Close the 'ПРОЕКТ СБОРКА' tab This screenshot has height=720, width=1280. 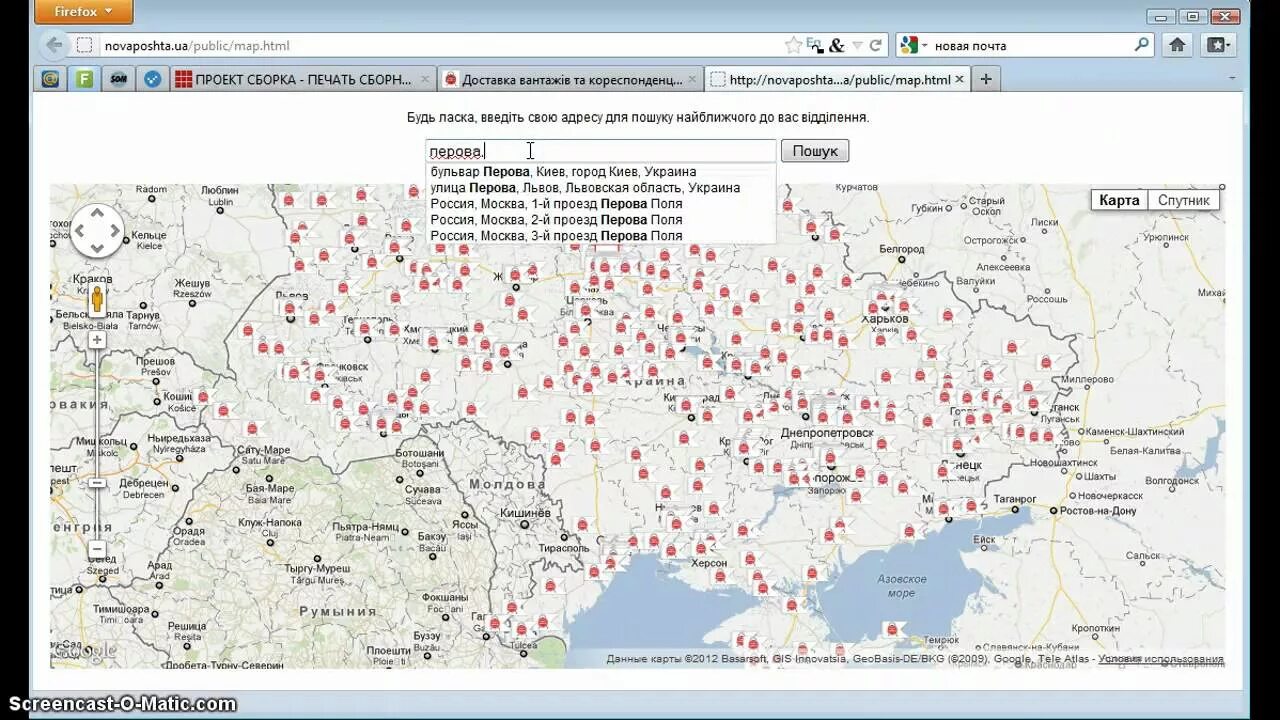[424, 79]
